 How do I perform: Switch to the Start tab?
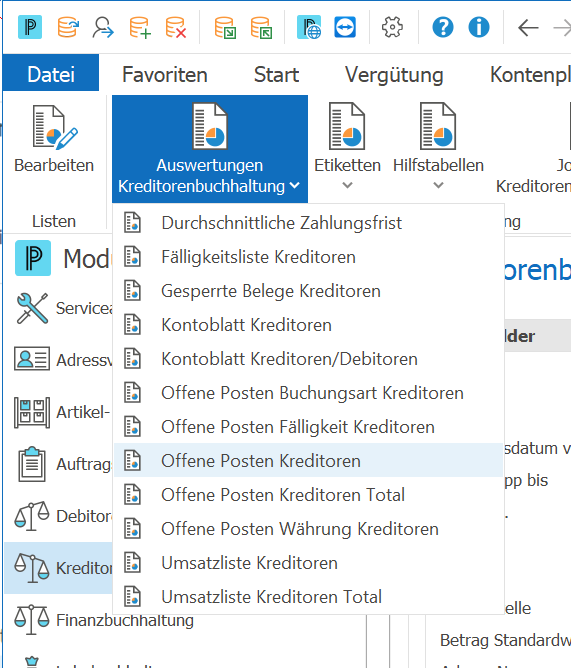(x=277, y=75)
